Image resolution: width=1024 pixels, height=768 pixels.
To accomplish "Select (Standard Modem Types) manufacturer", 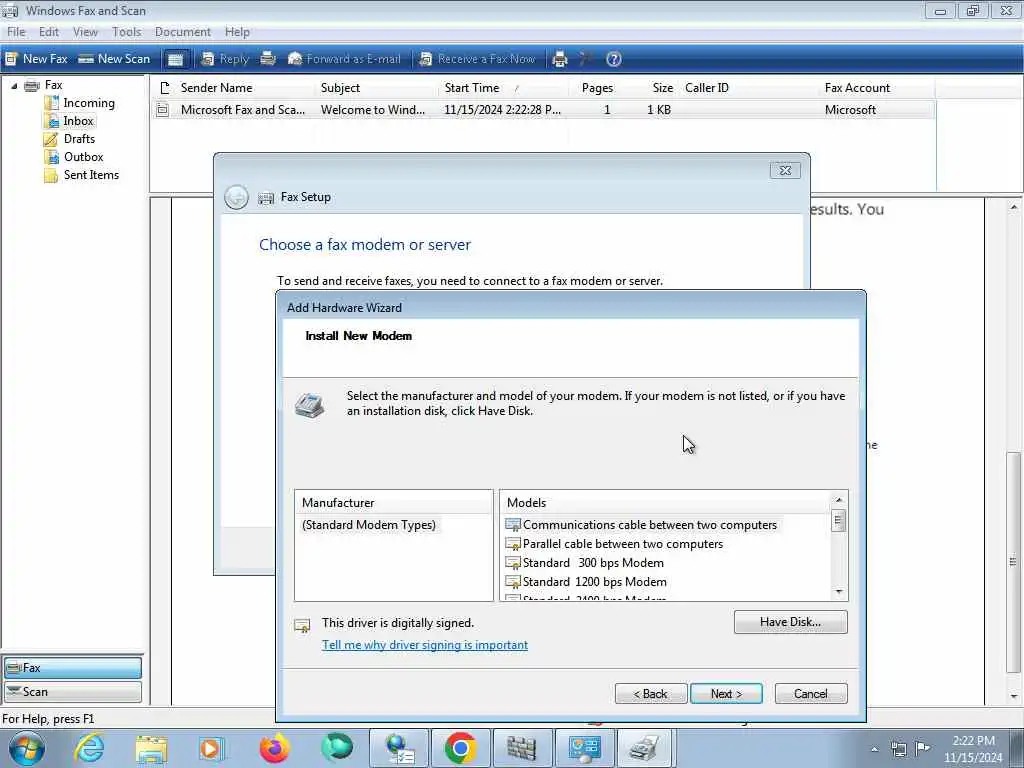I will point(369,525).
